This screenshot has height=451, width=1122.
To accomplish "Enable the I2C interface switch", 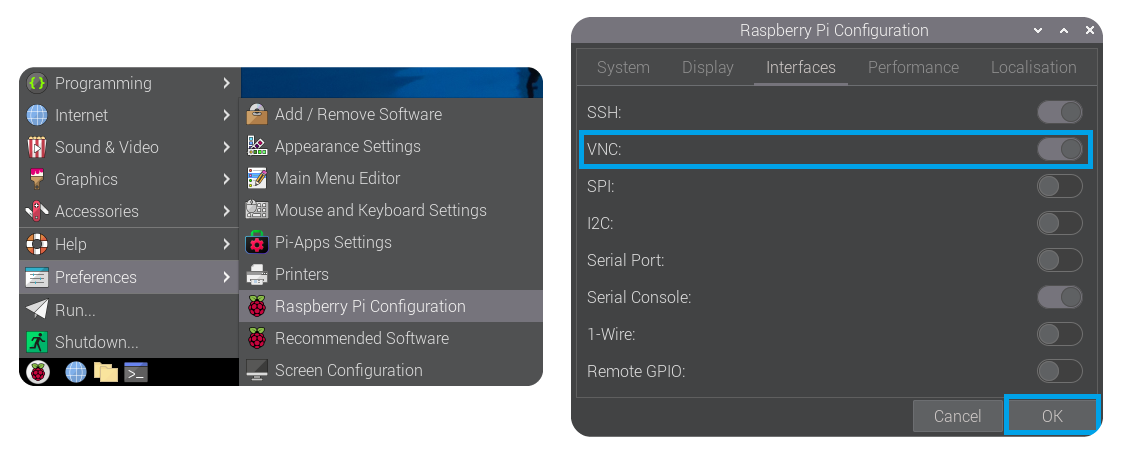I will click(x=1060, y=223).
